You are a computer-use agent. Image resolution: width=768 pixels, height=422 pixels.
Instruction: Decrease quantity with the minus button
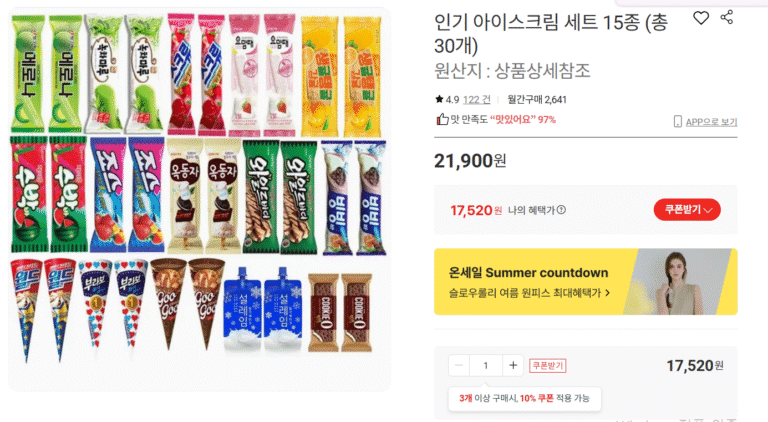click(x=459, y=365)
